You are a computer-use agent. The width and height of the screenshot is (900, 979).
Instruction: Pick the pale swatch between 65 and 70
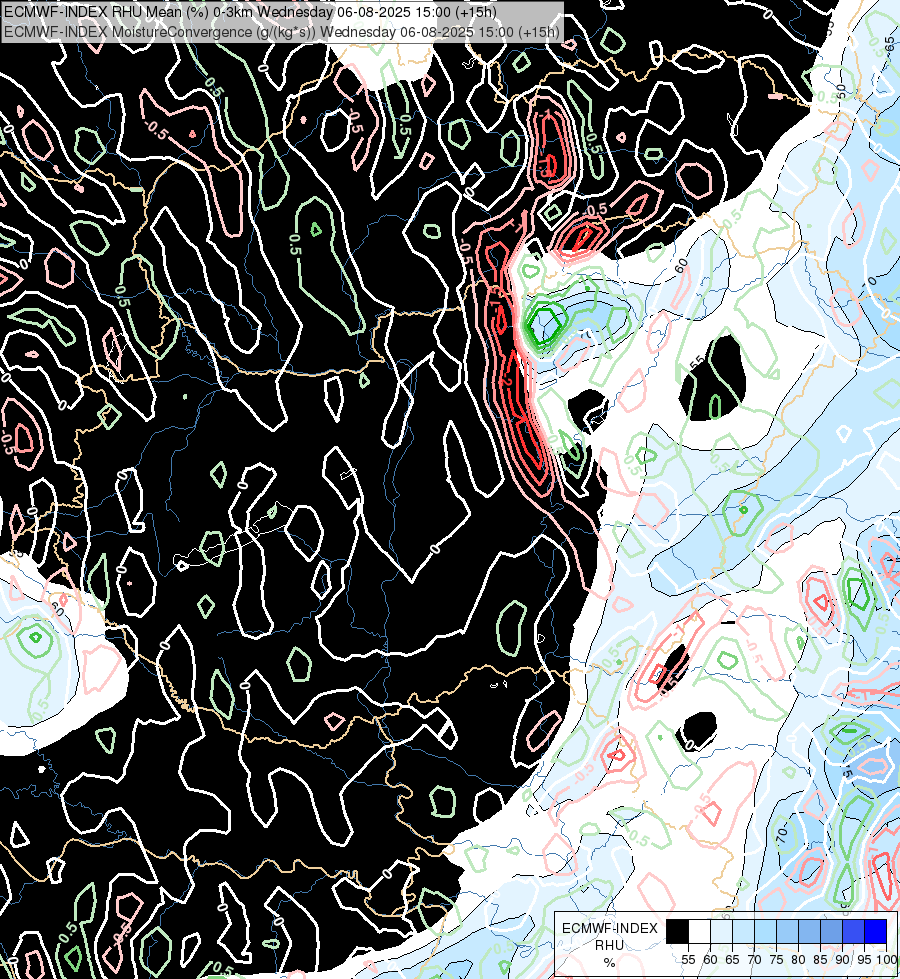point(743,931)
